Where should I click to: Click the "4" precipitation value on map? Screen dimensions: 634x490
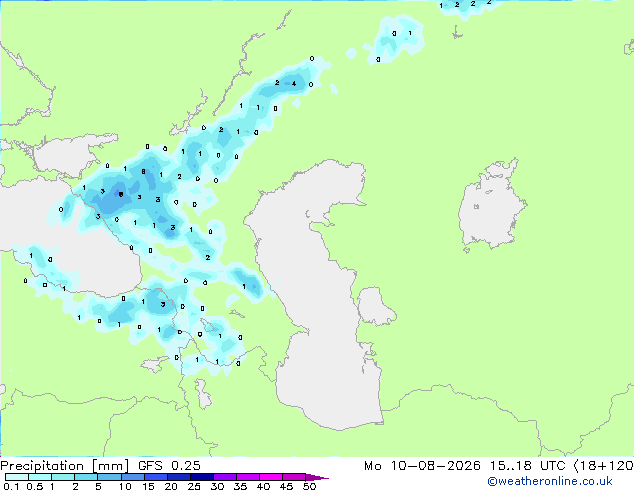pyautogui.click(x=294, y=84)
